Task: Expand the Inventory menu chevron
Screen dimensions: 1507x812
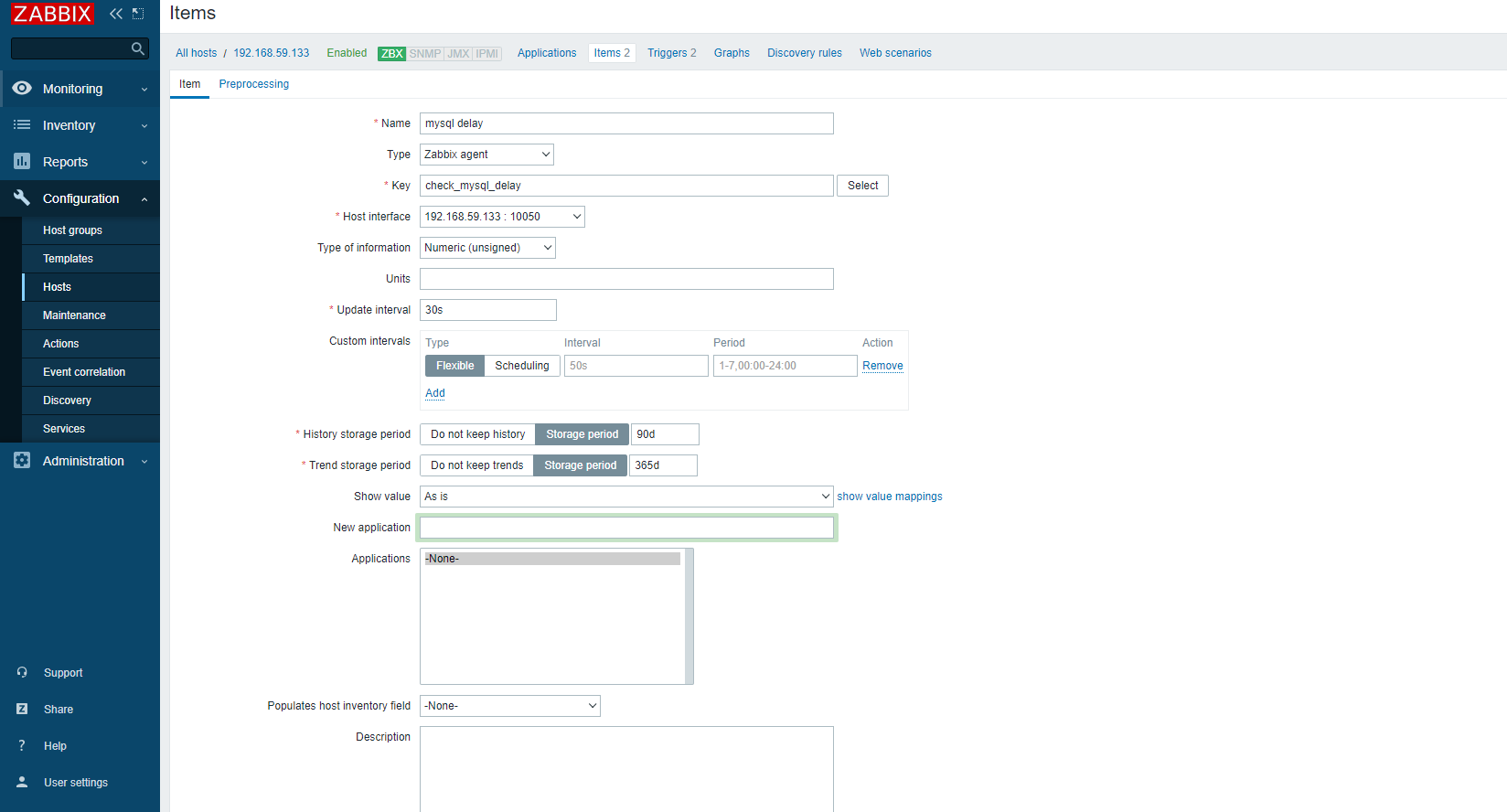Action: point(144,126)
